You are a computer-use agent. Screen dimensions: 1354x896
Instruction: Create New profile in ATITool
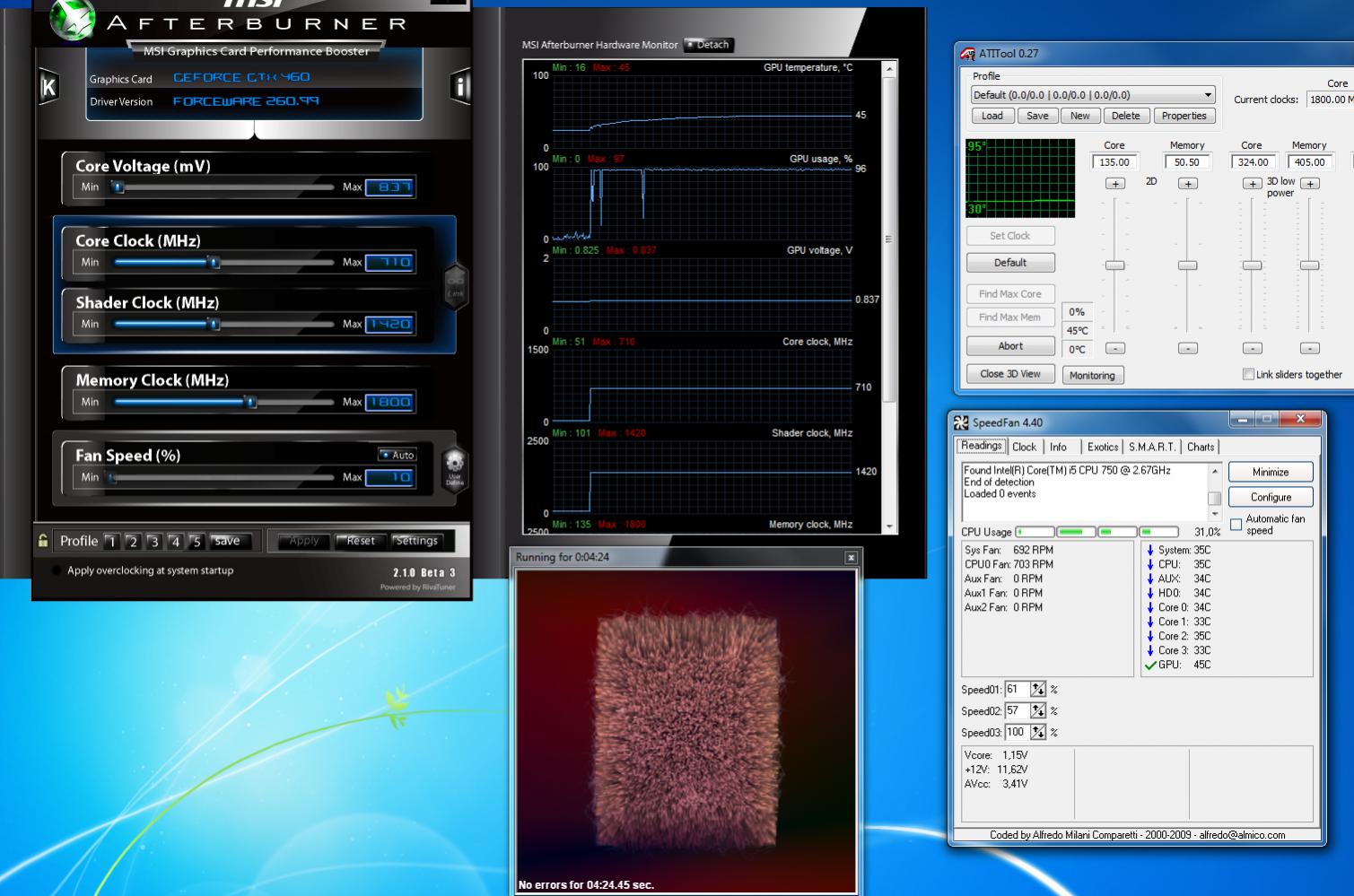click(1080, 116)
